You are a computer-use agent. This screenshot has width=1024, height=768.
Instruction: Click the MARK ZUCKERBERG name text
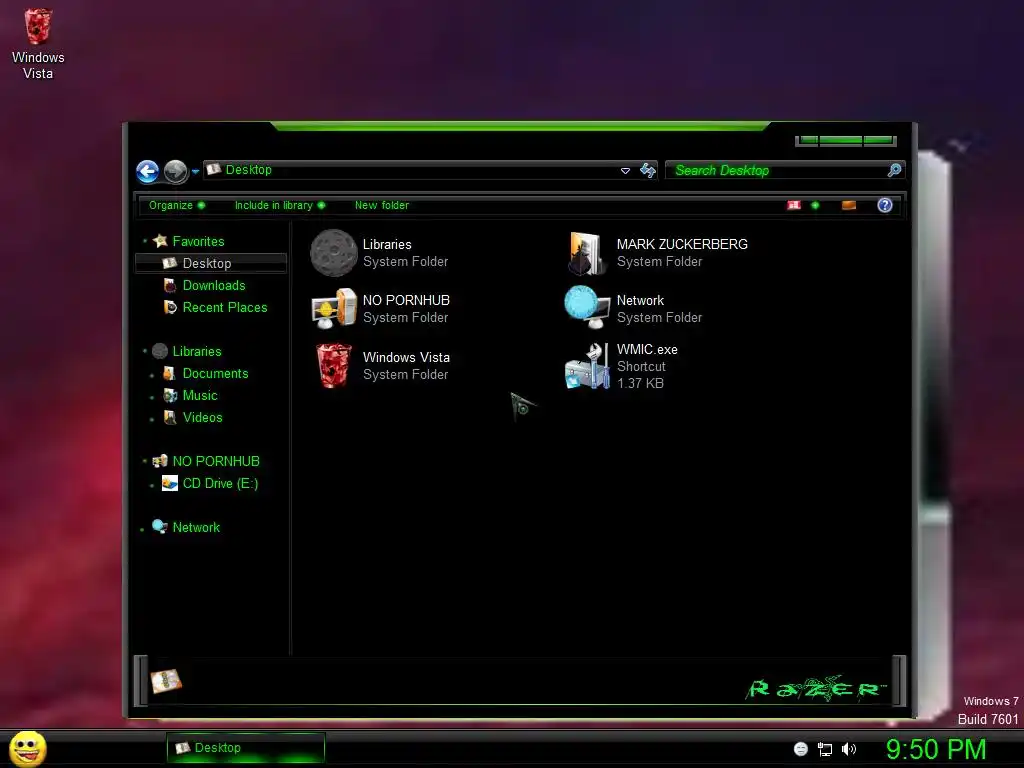point(682,244)
